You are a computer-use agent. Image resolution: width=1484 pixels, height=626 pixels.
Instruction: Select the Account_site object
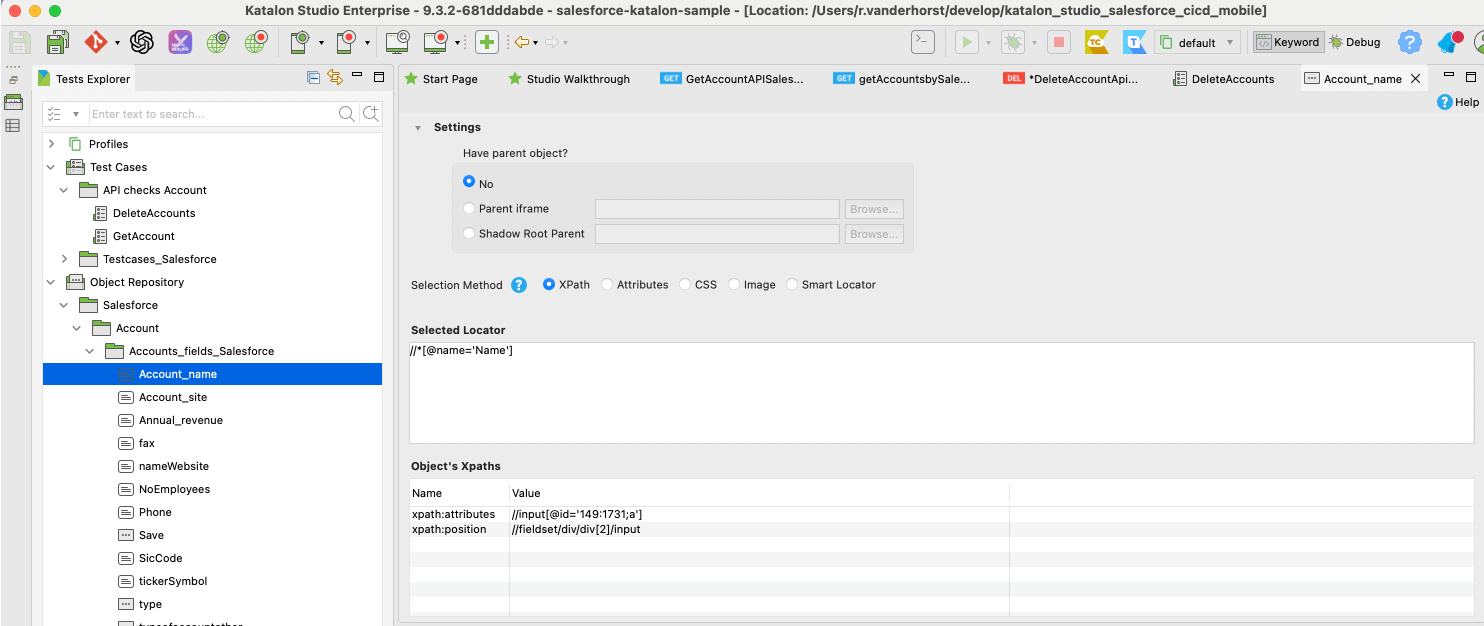[x=173, y=397]
